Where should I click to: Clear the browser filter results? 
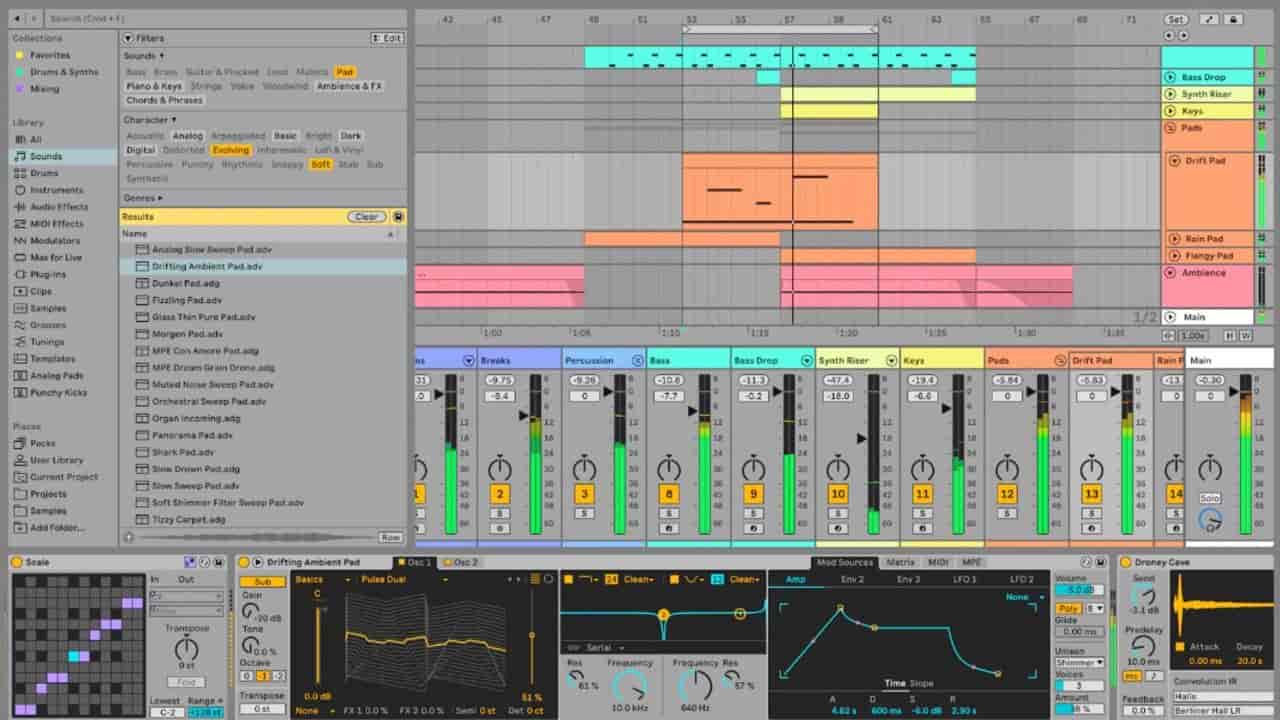[366, 215]
